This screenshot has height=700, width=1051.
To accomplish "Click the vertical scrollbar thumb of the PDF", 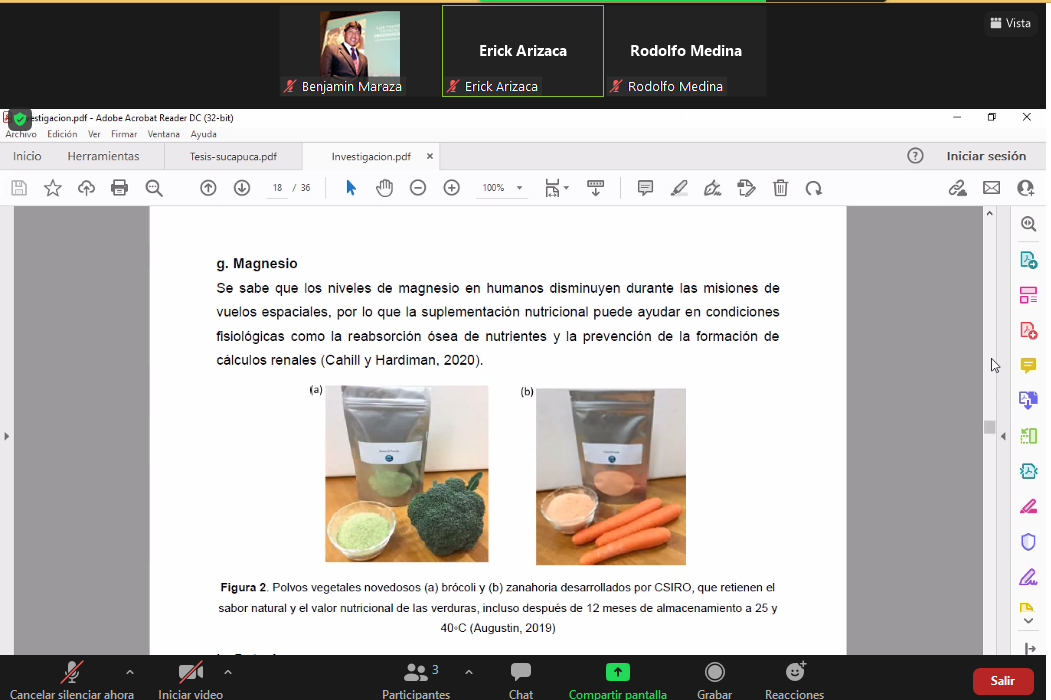I will (989, 427).
